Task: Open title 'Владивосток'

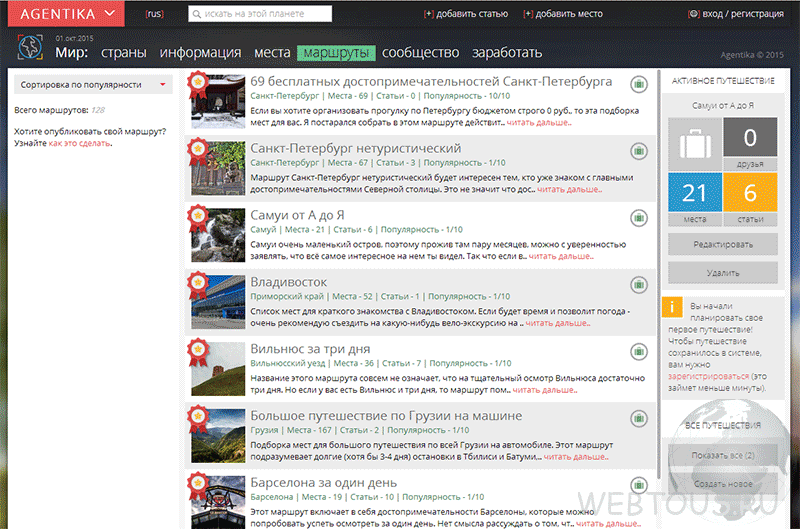Action: [289, 282]
